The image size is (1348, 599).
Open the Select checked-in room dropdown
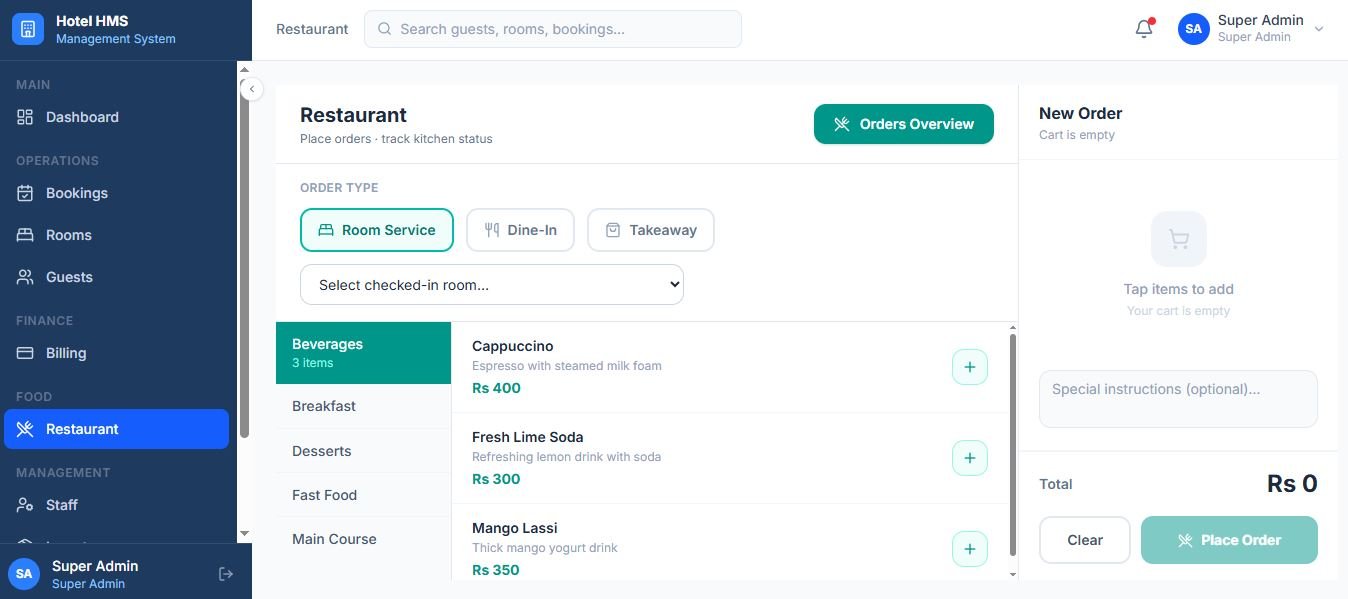(492, 285)
